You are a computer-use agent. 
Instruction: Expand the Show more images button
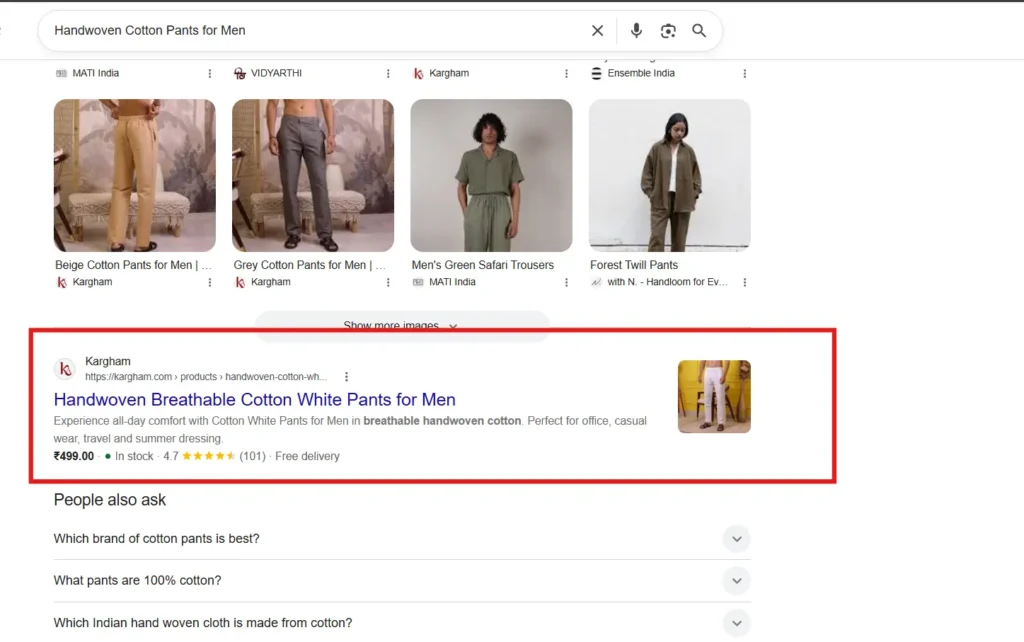click(402, 325)
